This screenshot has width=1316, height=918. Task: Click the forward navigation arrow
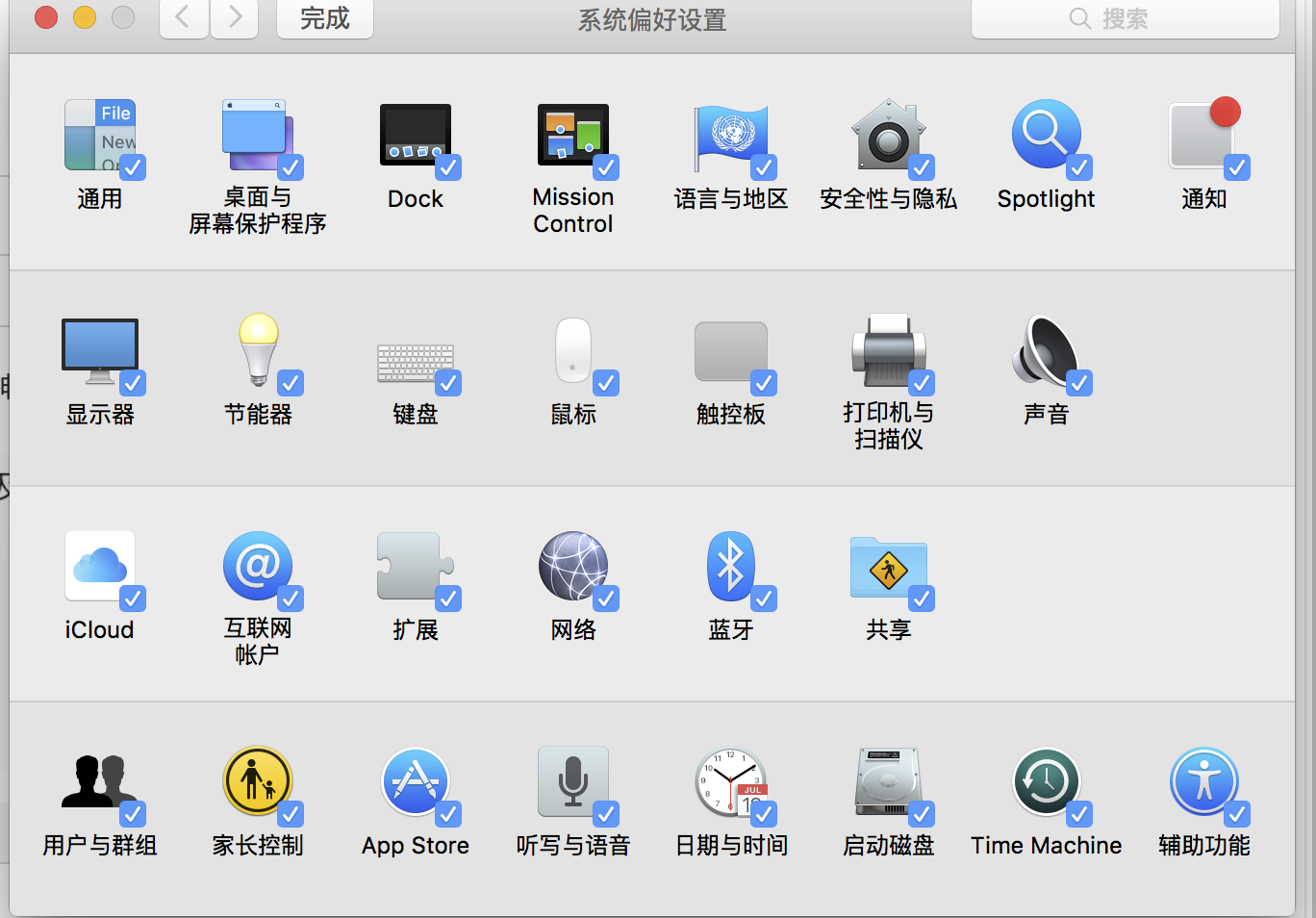[x=234, y=18]
